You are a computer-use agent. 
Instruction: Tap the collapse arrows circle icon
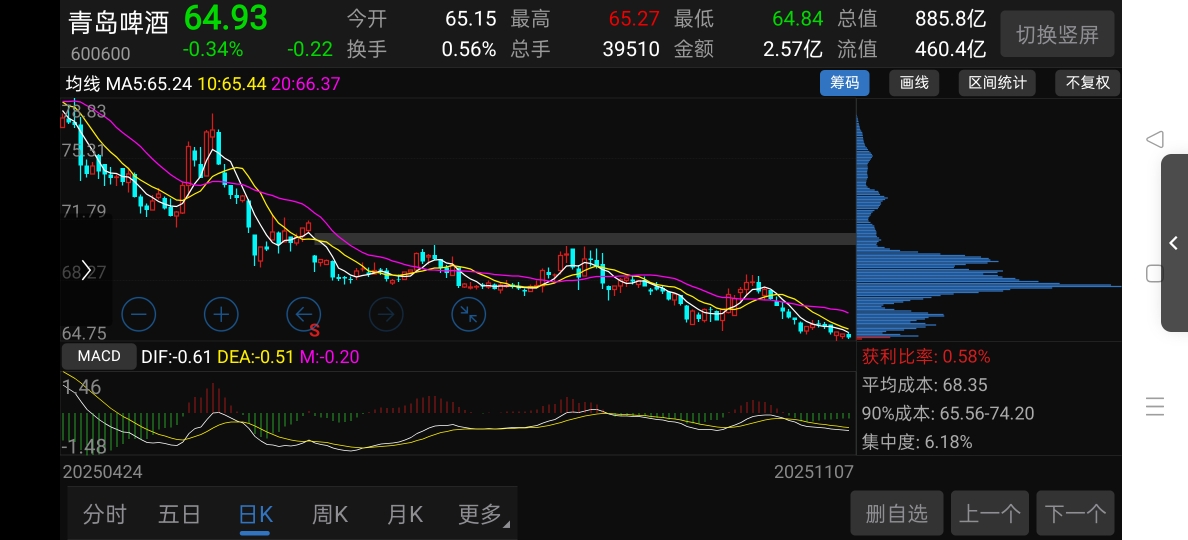[469, 314]
